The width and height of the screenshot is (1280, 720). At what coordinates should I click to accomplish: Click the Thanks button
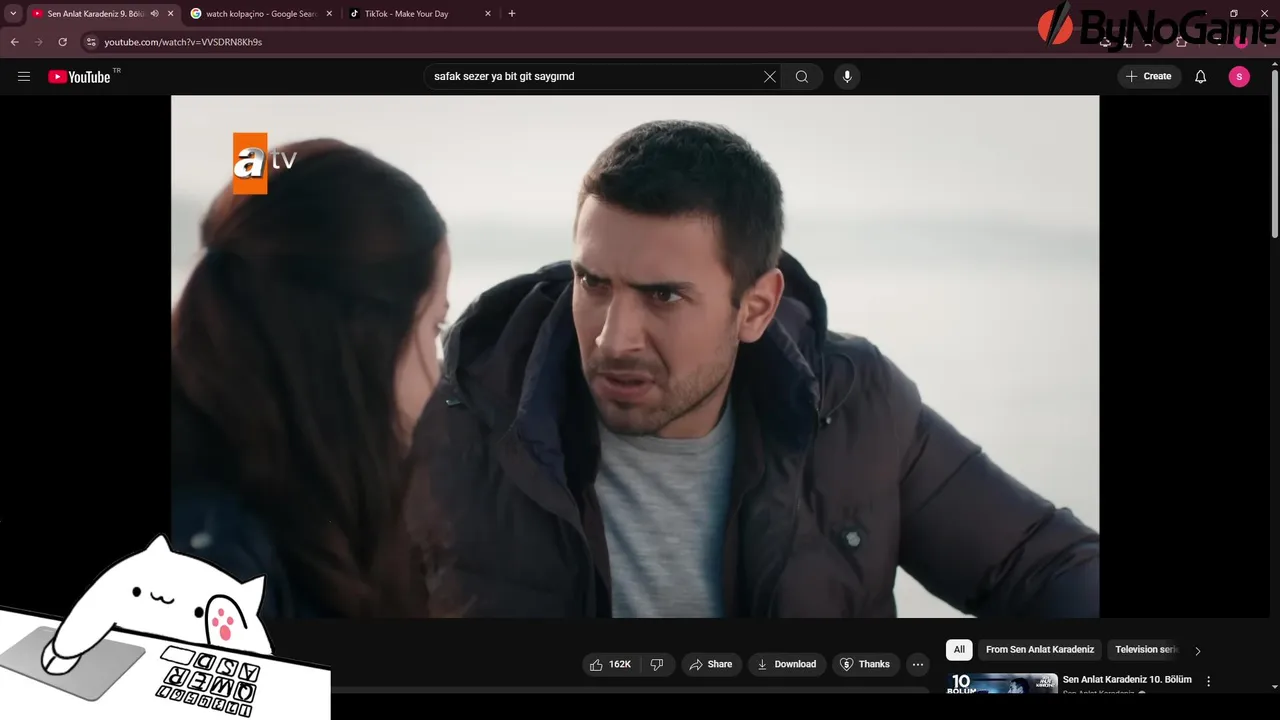(x=865, y=664)
